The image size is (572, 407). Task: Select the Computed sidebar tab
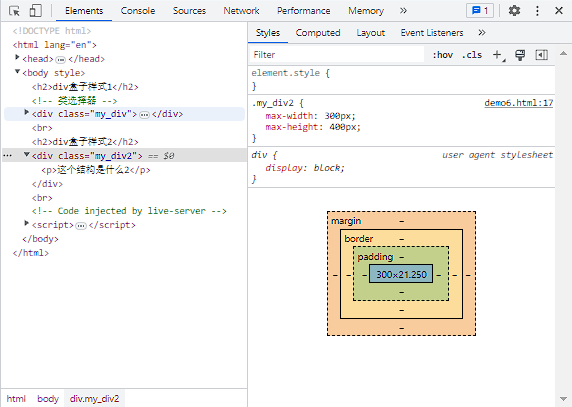pos(318,33)
